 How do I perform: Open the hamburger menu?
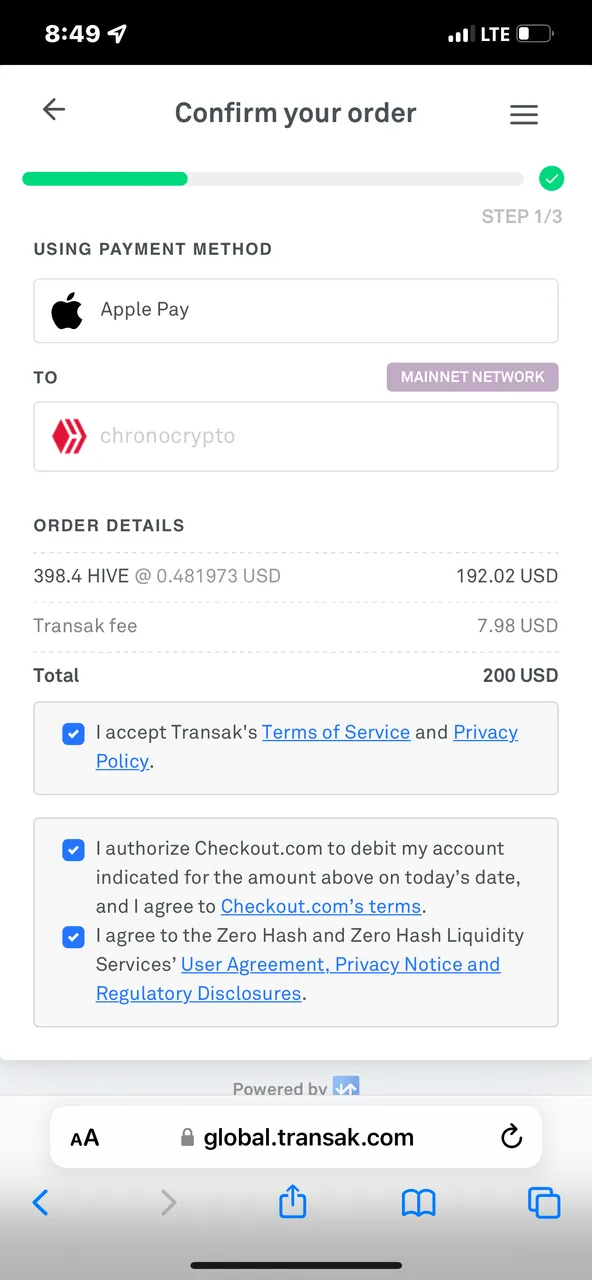524,115
